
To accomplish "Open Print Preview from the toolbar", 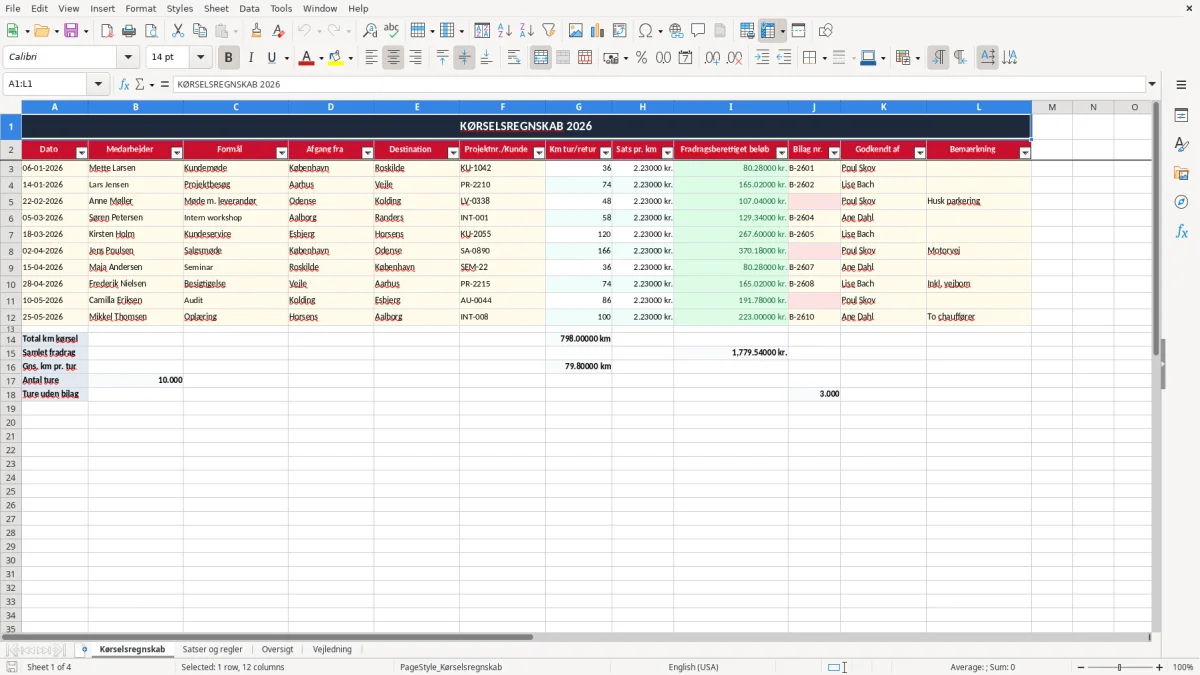I will [151, 31].
